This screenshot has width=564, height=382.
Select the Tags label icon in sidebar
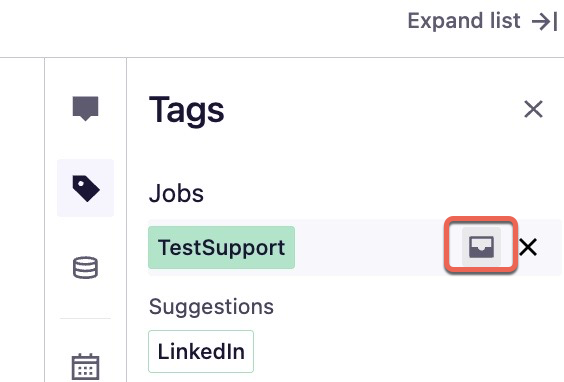(x=86, y=188)
